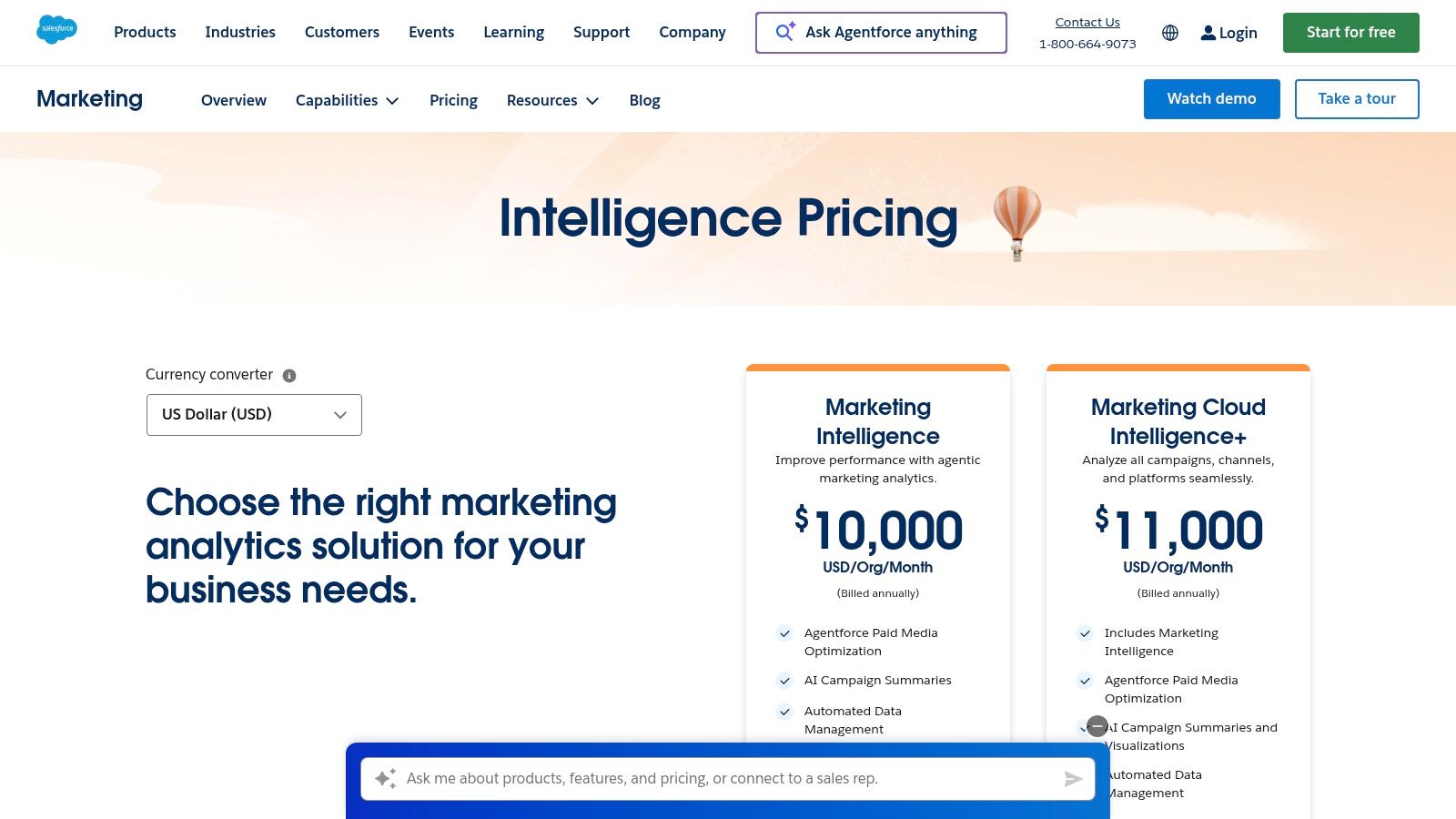Click the chat input field
The image size is (1456, 819).
pyautogui.click(x=728, y=779)
